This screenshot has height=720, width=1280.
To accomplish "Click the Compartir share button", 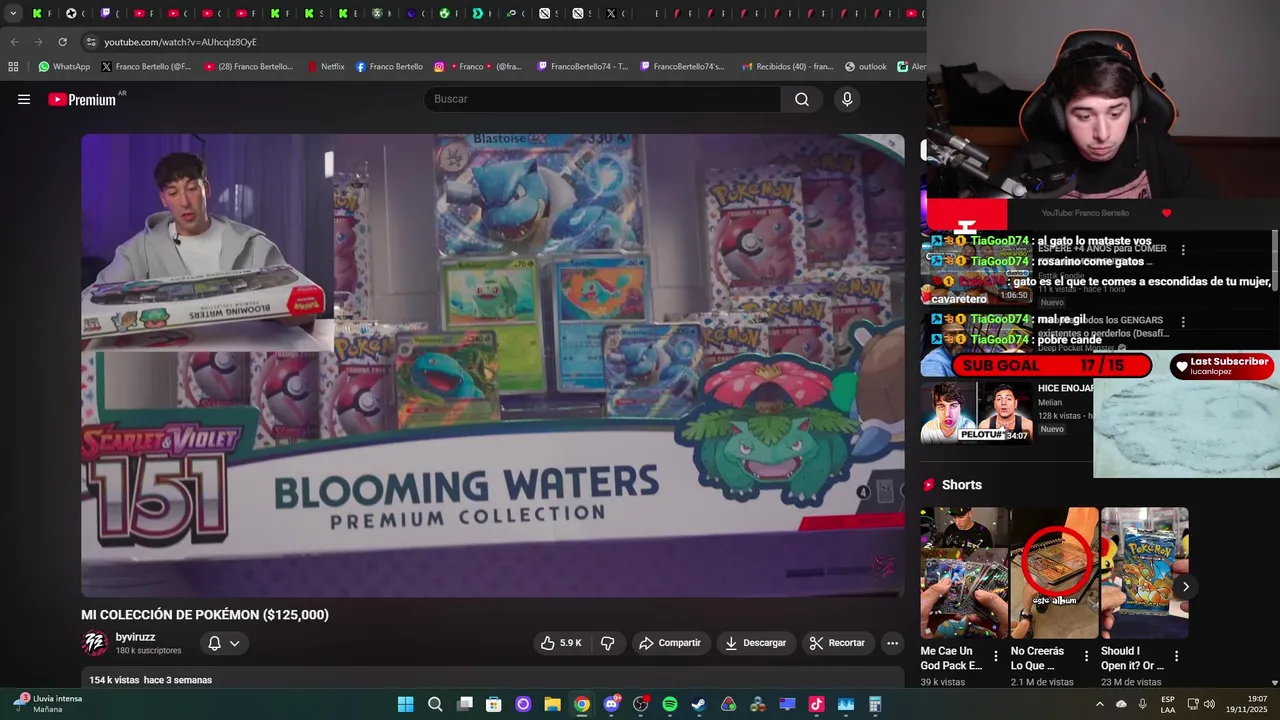I will [x=670, y=643].
